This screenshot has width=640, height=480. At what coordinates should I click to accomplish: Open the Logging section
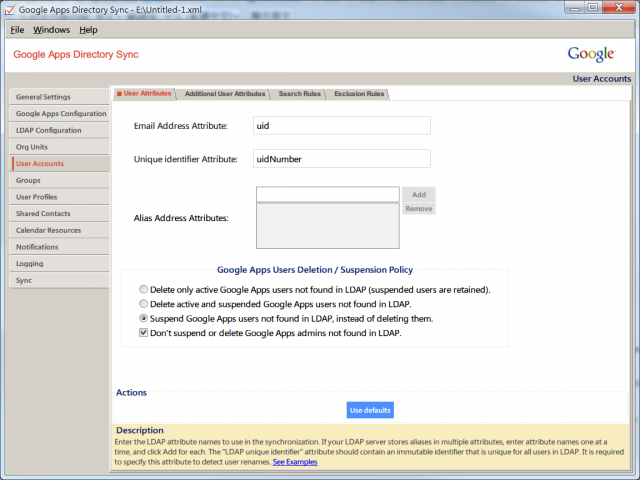coord(60,264)
